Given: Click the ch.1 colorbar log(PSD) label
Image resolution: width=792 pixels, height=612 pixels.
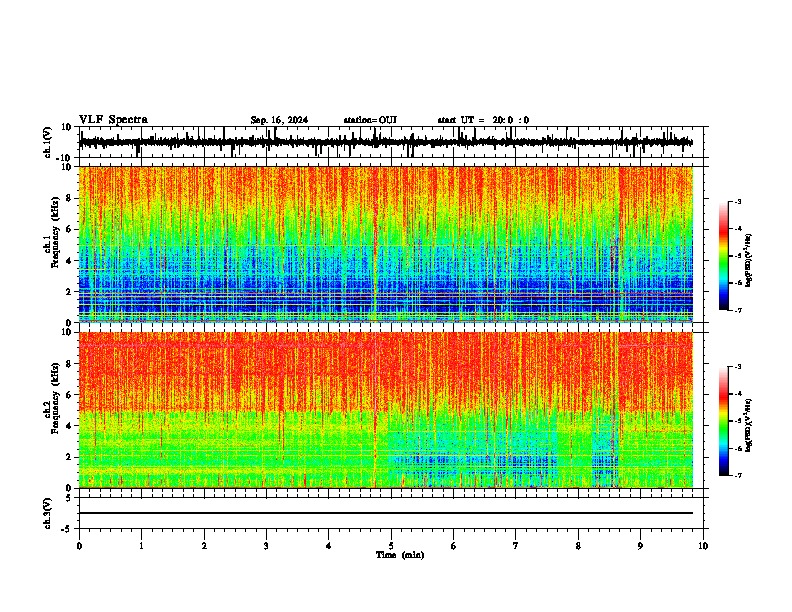Looking at the screenshot, I should point(748,260).
